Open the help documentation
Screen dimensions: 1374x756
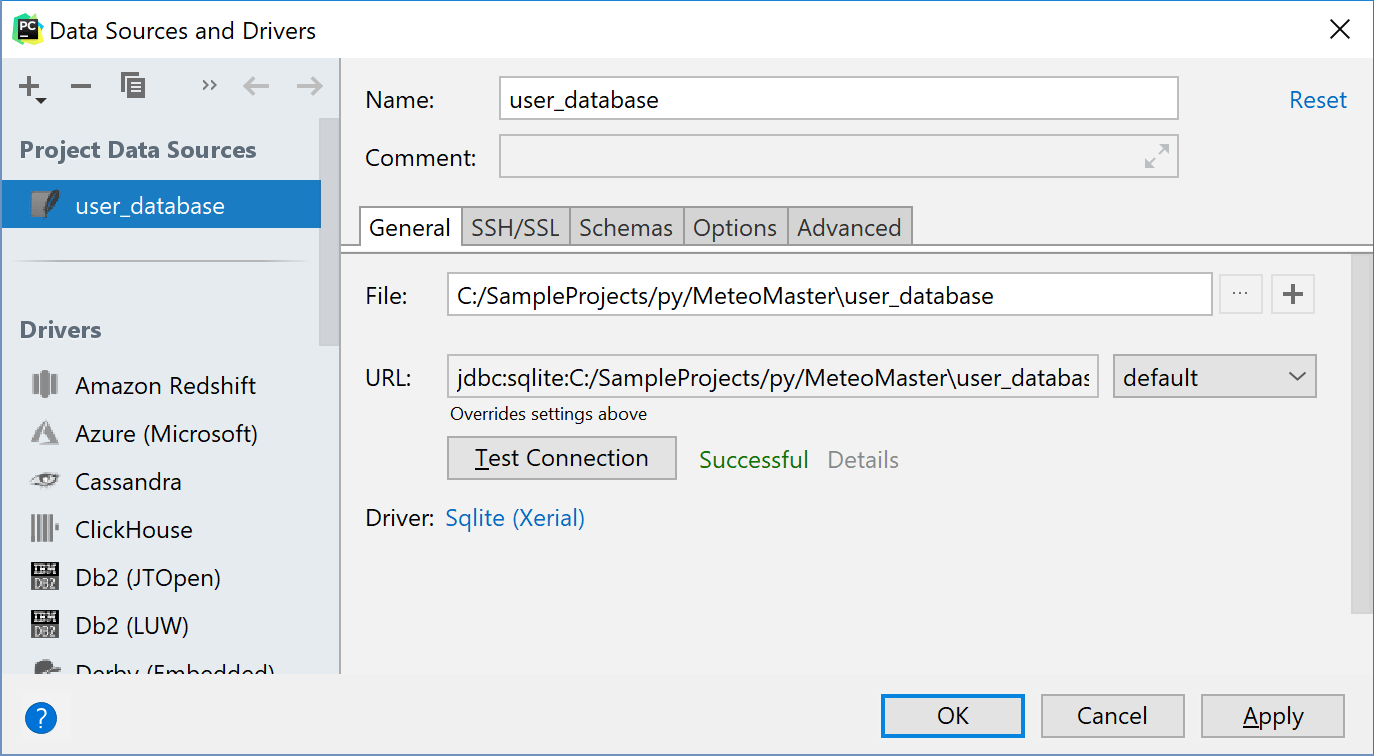click(41, 717)
